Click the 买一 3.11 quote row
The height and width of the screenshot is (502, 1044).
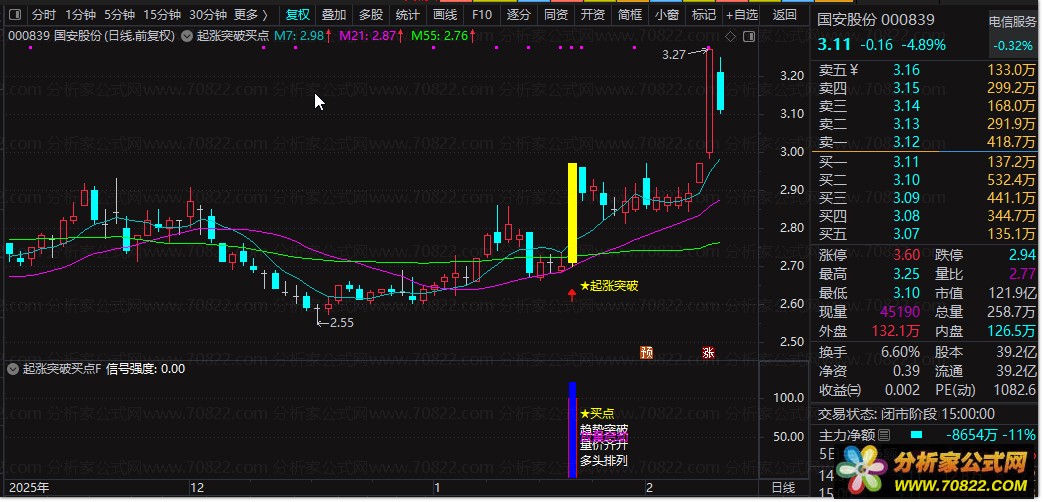pos(926,162)
